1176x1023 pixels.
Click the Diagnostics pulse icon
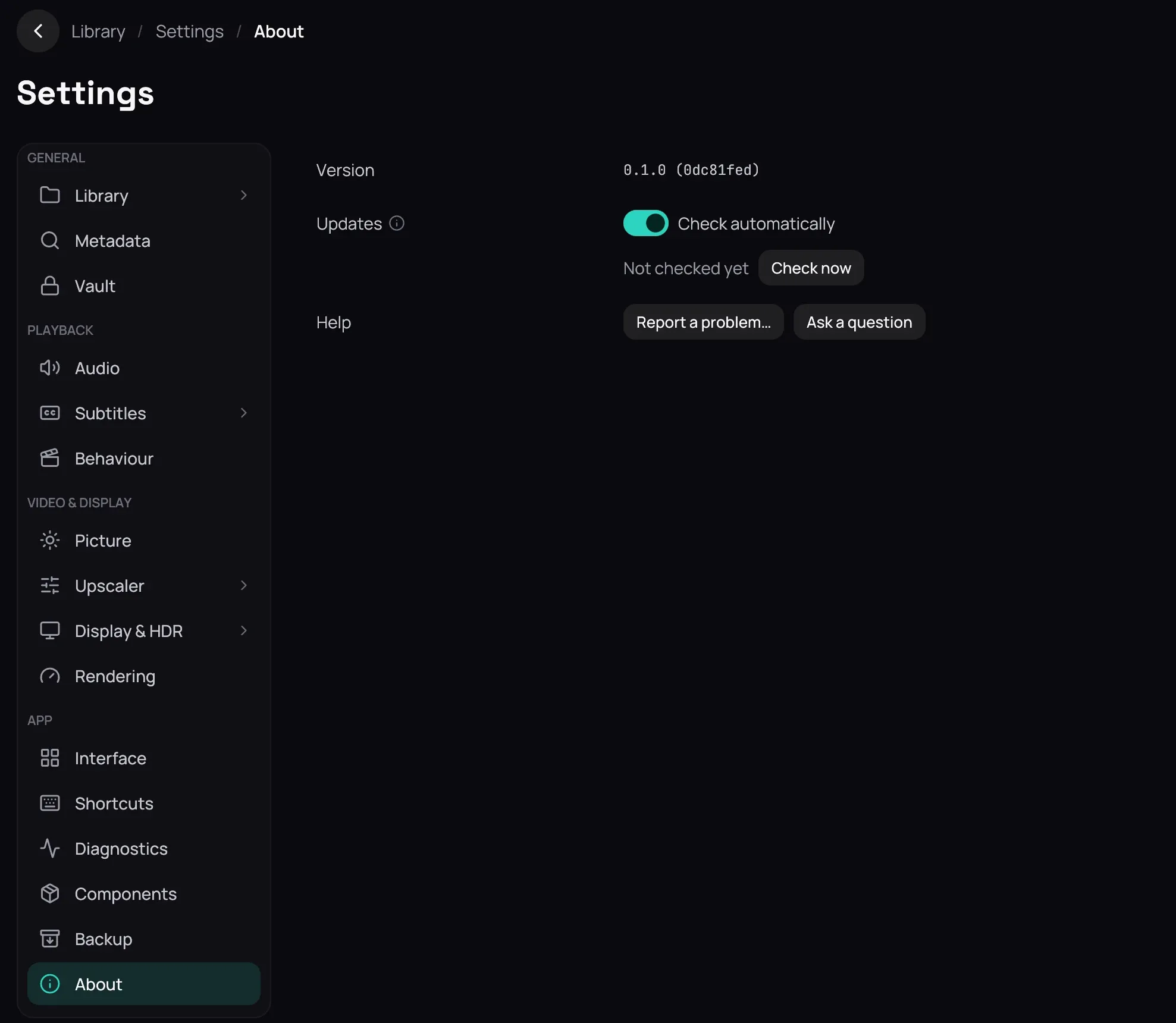click(x=50, y=848)
